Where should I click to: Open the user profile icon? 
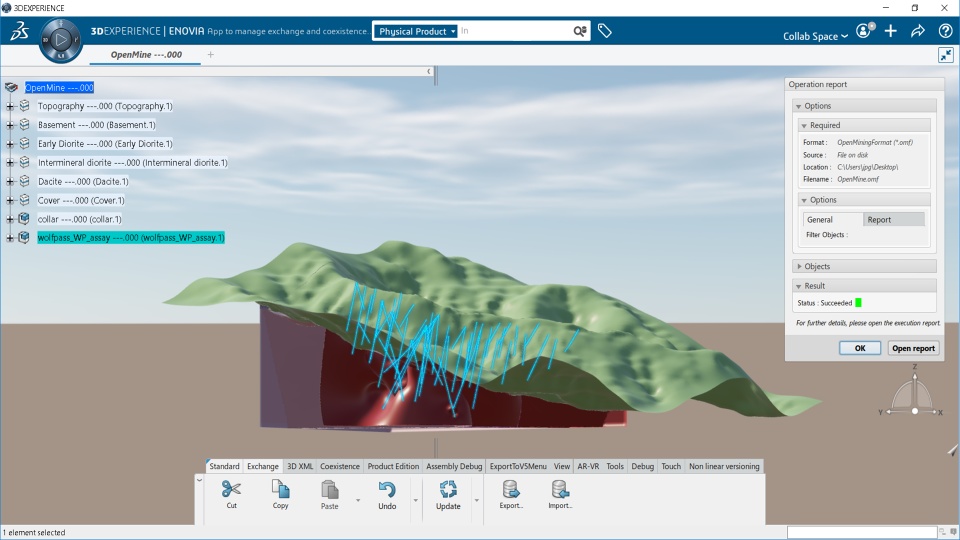click(864, 31)
